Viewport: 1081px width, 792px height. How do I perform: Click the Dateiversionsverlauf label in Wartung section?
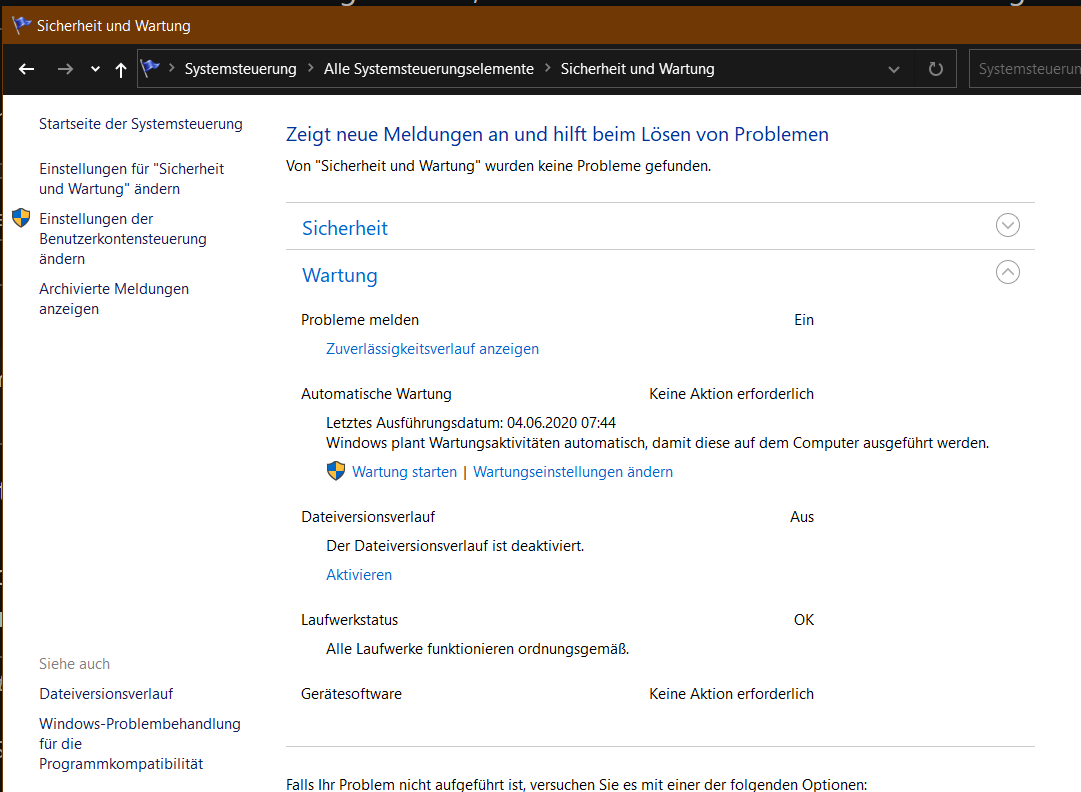coord(368,517)
